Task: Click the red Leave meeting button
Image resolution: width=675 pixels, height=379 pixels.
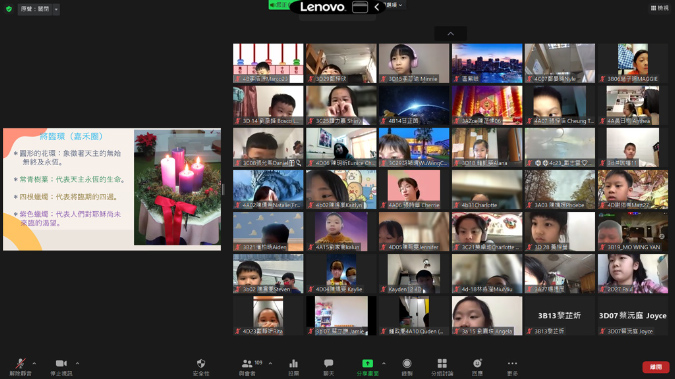Action: 656,367
